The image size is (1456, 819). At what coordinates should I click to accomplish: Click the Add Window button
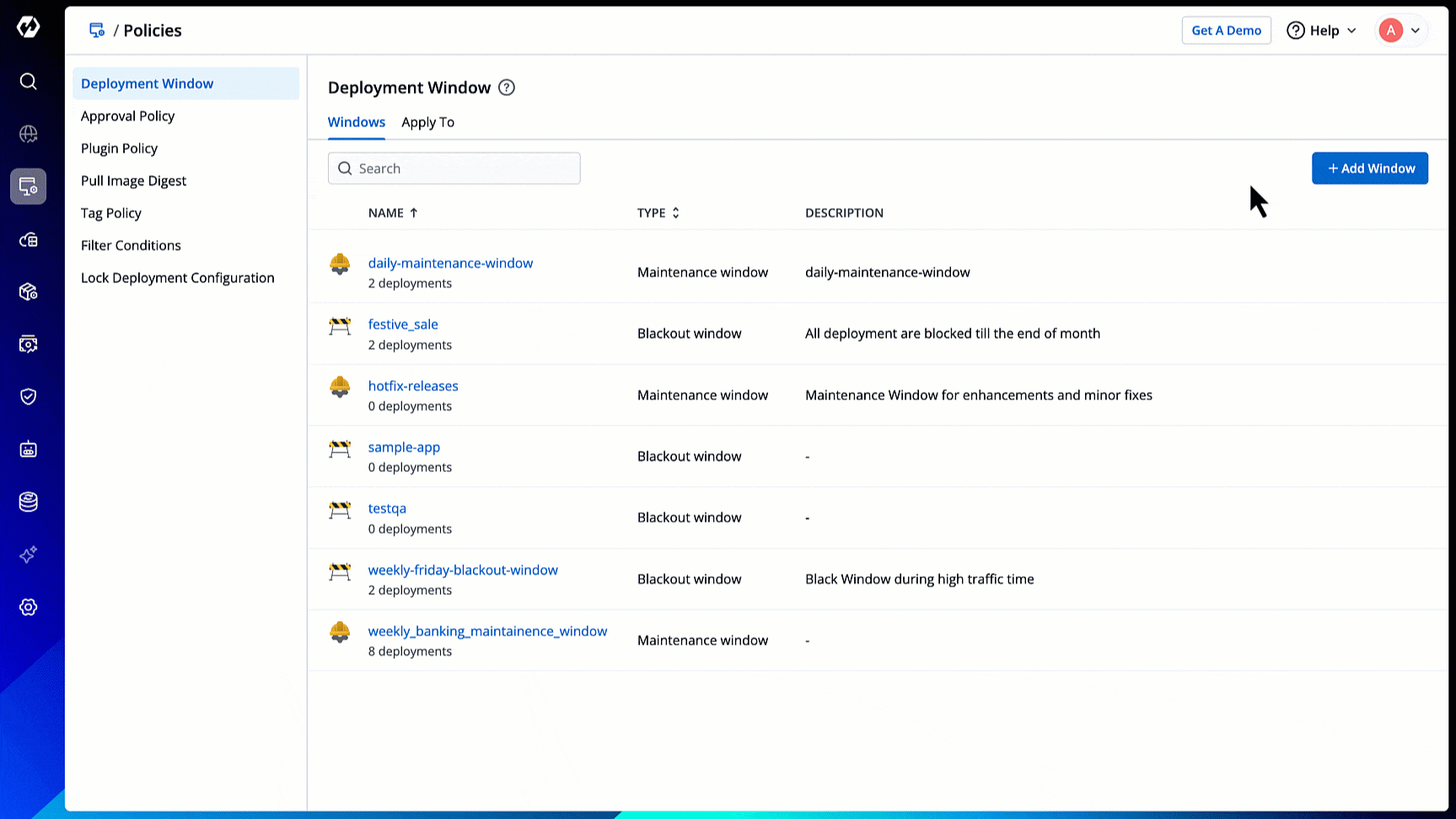click(x=1369, y=169)
